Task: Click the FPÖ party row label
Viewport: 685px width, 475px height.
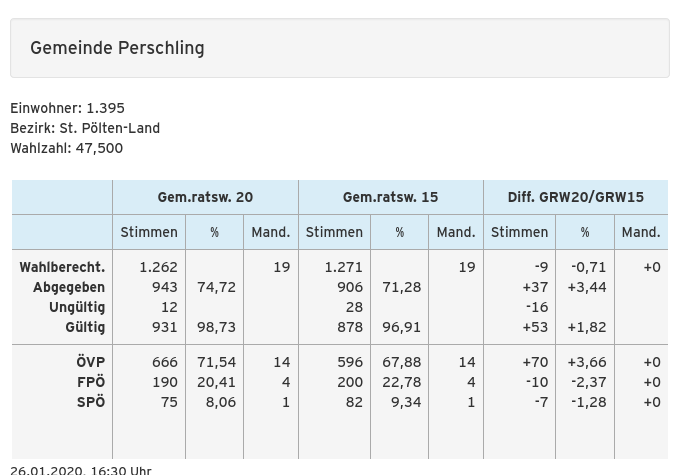Action: (x=91, y=382)
